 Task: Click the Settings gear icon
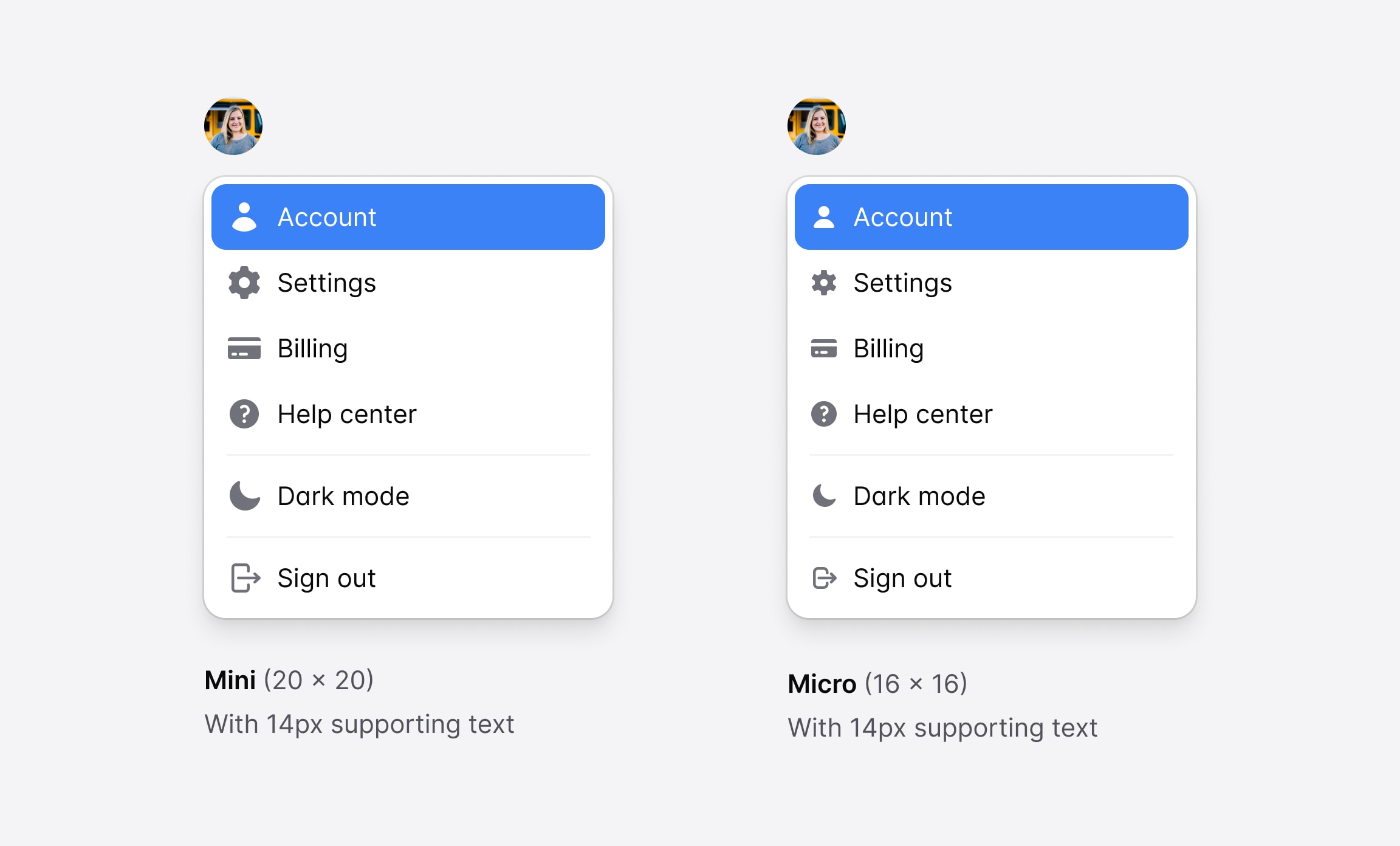[x=248, y=282]
